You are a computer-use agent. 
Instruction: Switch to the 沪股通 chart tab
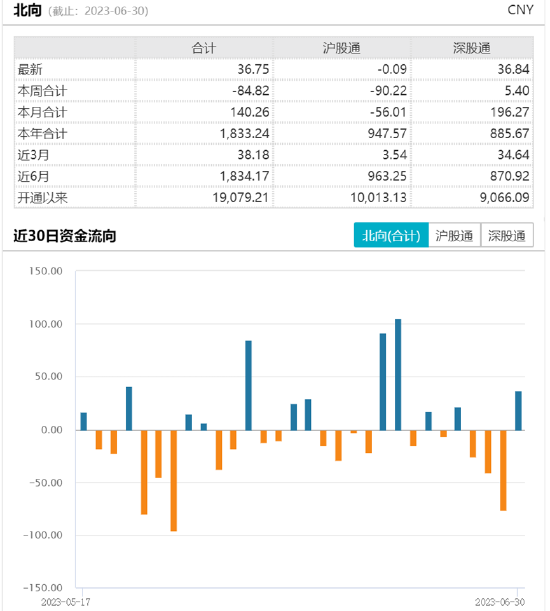455,235
